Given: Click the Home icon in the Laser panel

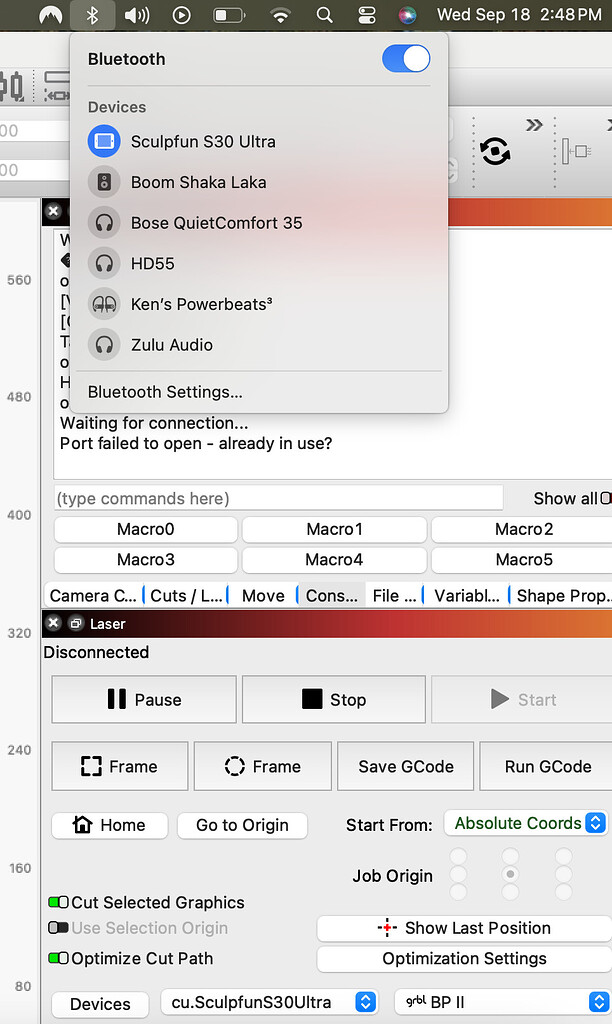Looking at the screenshot, I should tap(83, 825).
